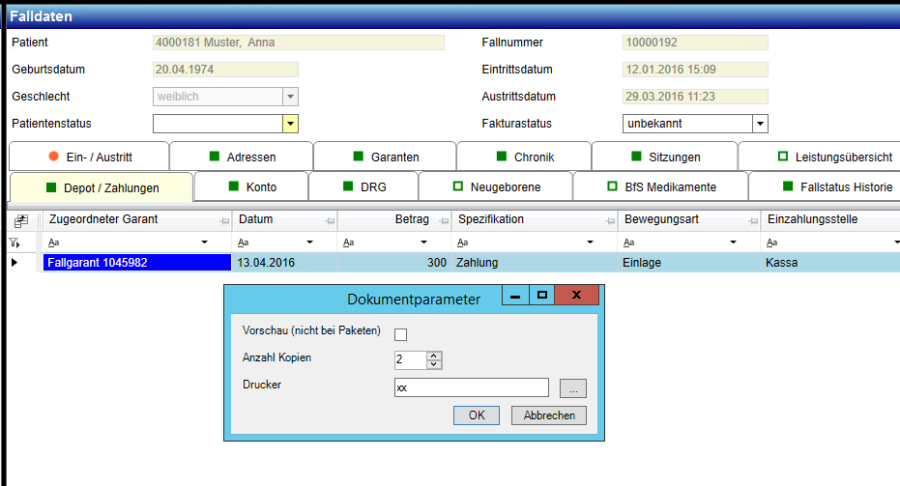Open the Geschlecht dropdown

290,96
